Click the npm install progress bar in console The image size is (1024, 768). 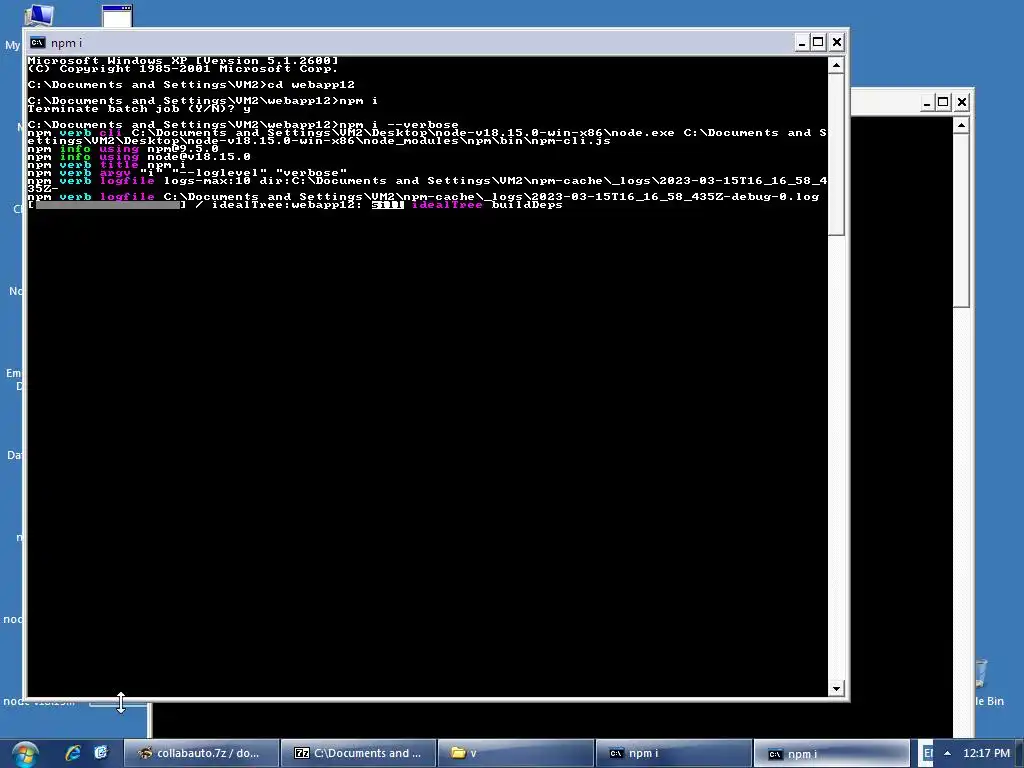107,205
